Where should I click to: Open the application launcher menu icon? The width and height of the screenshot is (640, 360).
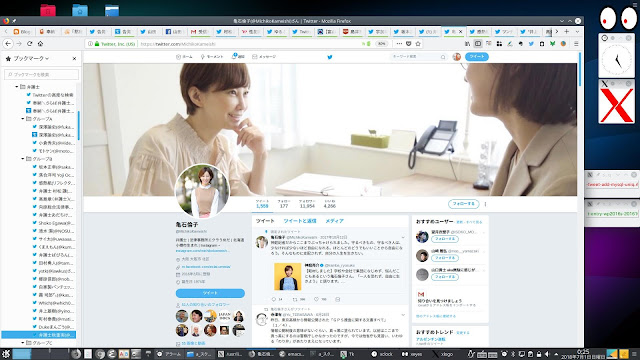click(6, 353)
